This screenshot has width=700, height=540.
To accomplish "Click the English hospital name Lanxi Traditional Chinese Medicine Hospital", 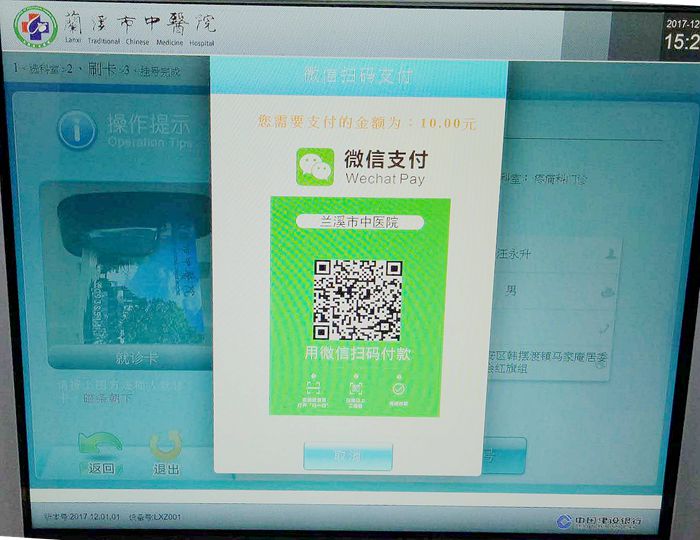I will pos(140,42).
